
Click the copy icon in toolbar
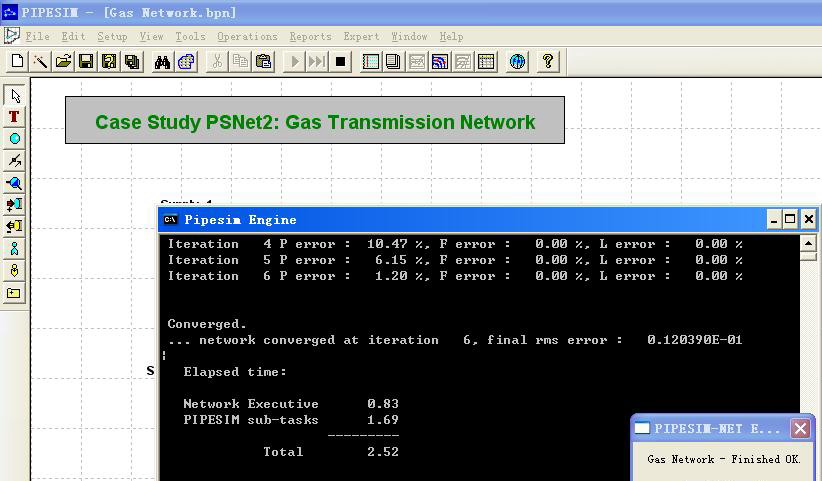click(240, 62)
